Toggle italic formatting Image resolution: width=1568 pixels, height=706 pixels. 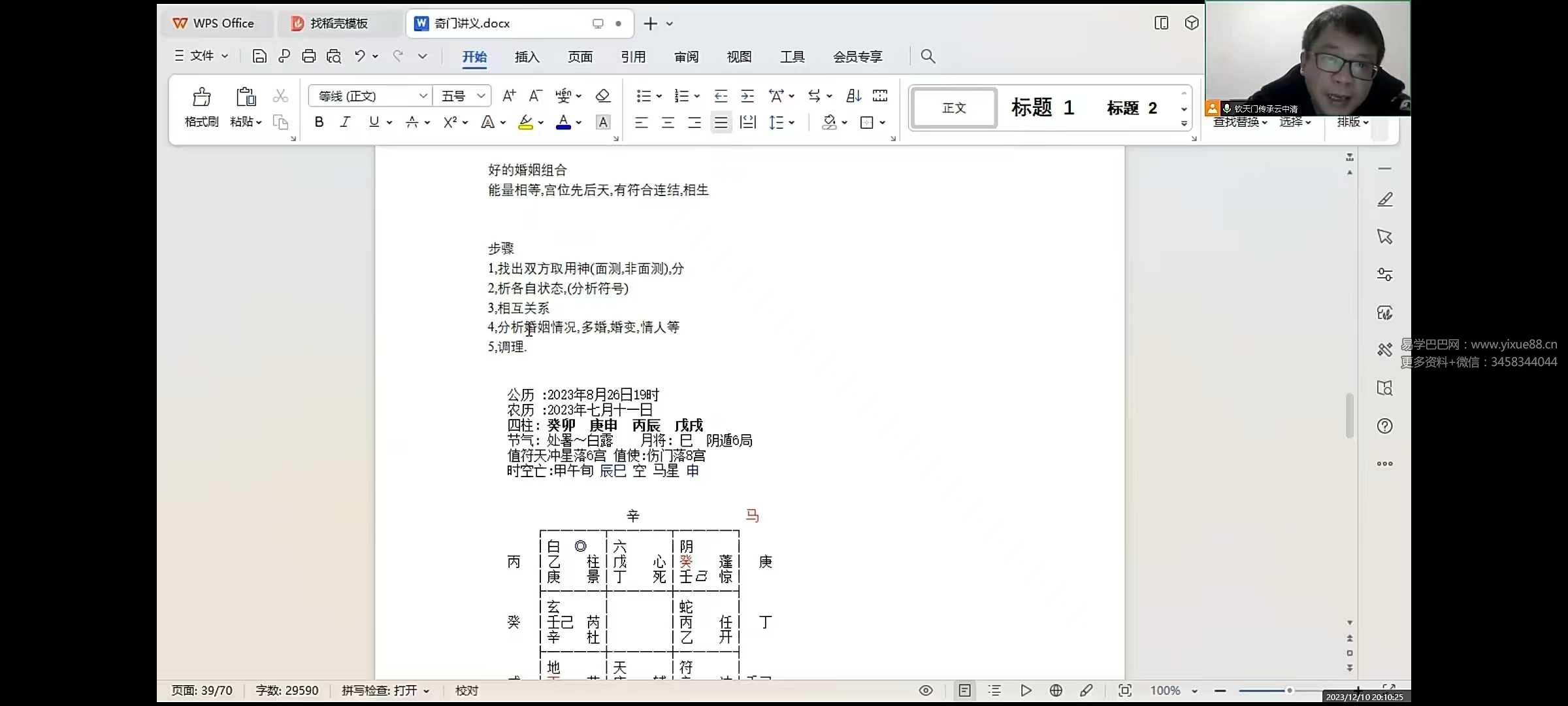click(345, 122)
